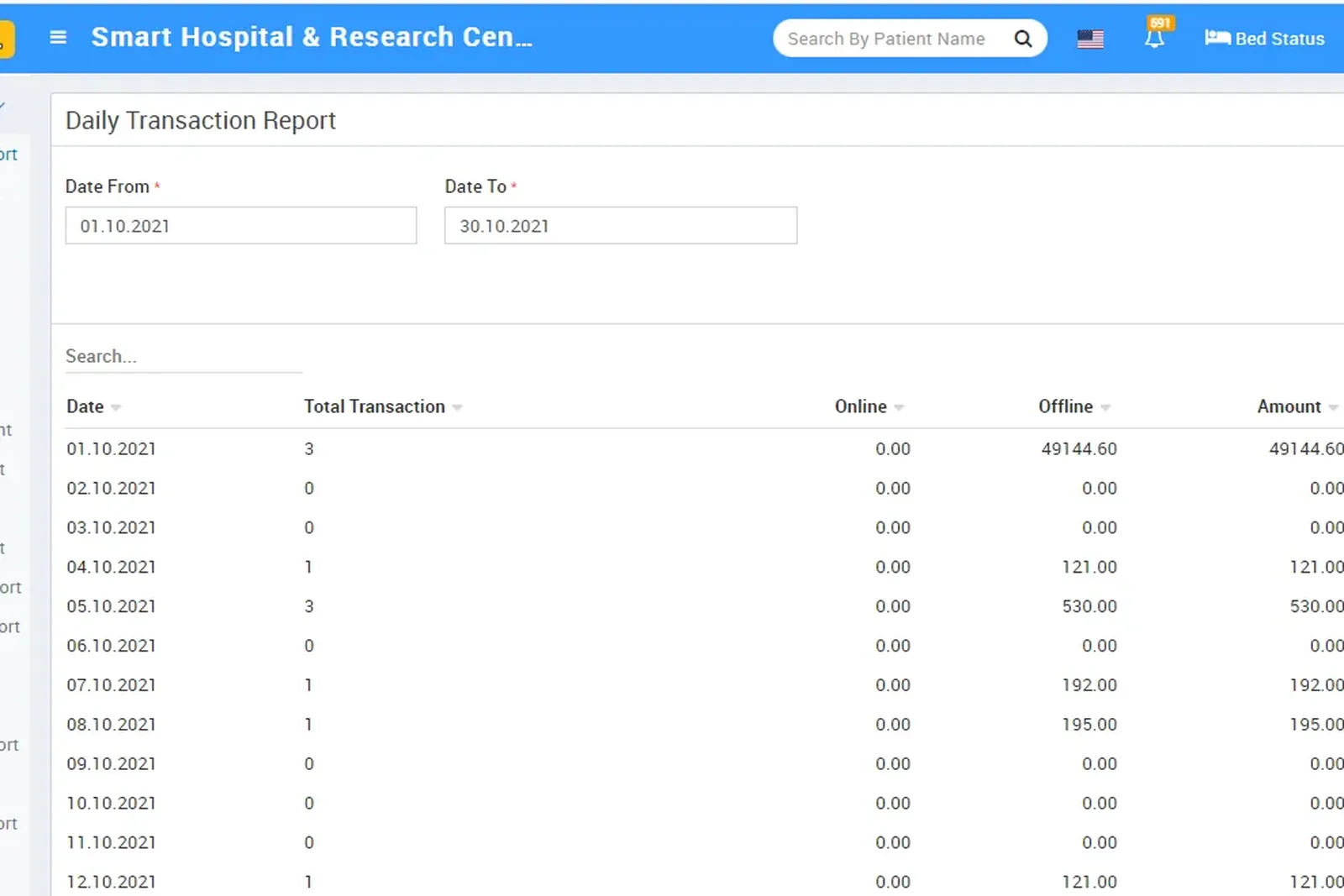Select date cell 09.10.2021

point(111,764)
